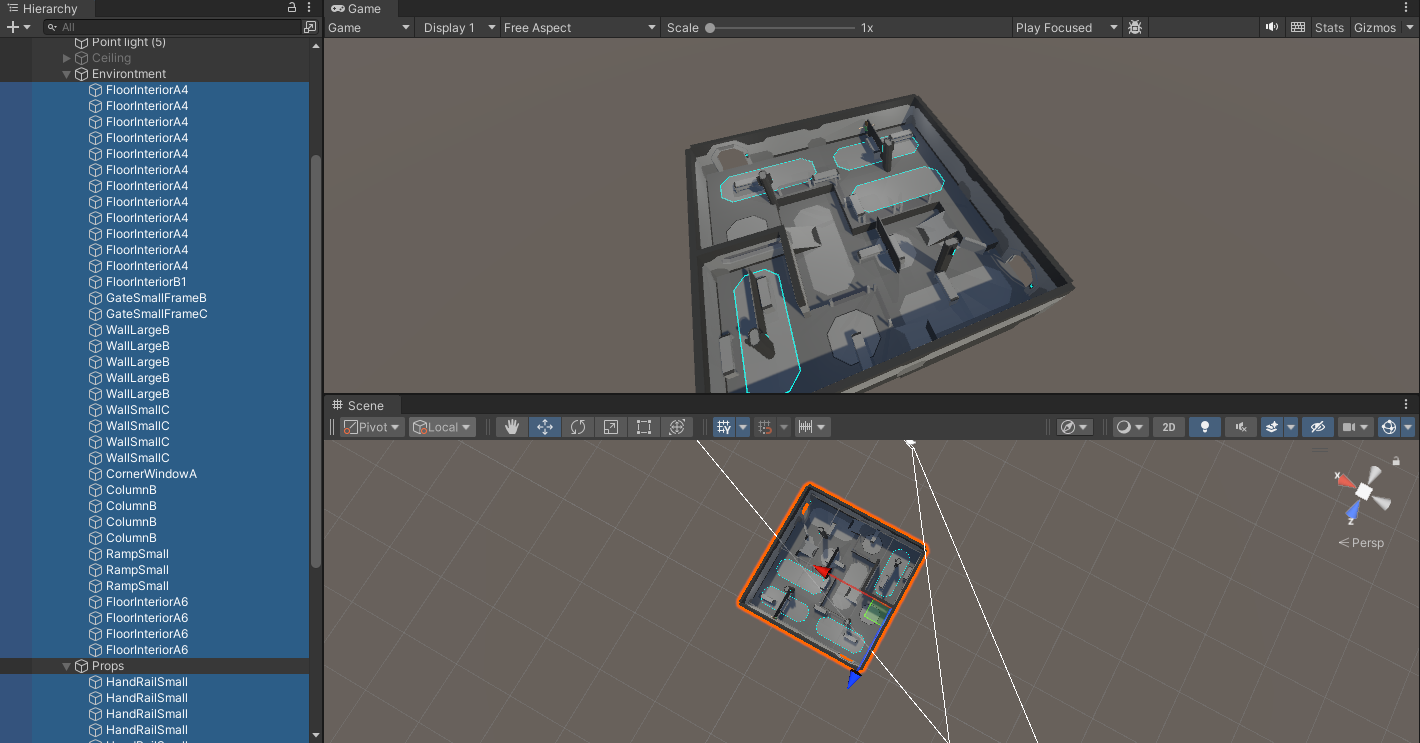The width and height of the screenshot is (1420, 743).
Task: Collapse the Props group
Action: [67, 666]
